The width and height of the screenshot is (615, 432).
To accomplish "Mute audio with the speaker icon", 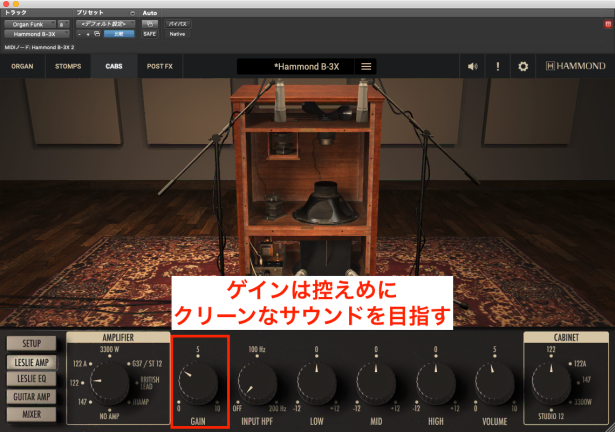I will (473, 67).
